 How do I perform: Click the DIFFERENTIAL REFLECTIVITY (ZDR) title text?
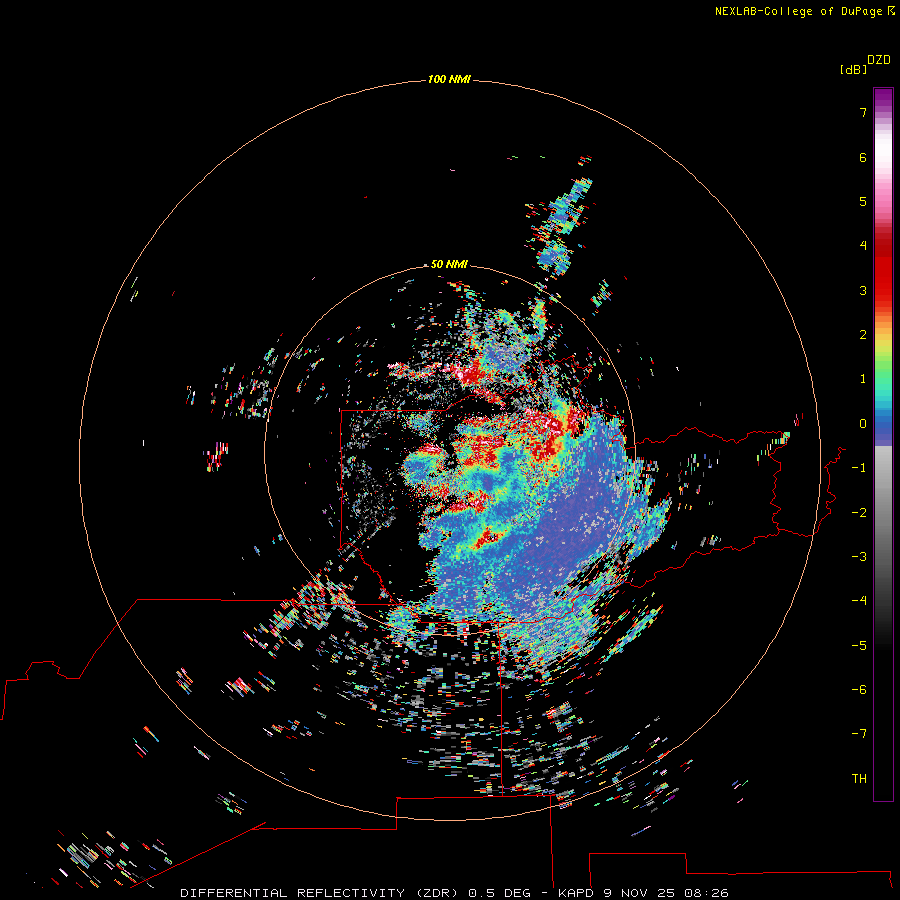click(x=319, y=893)
